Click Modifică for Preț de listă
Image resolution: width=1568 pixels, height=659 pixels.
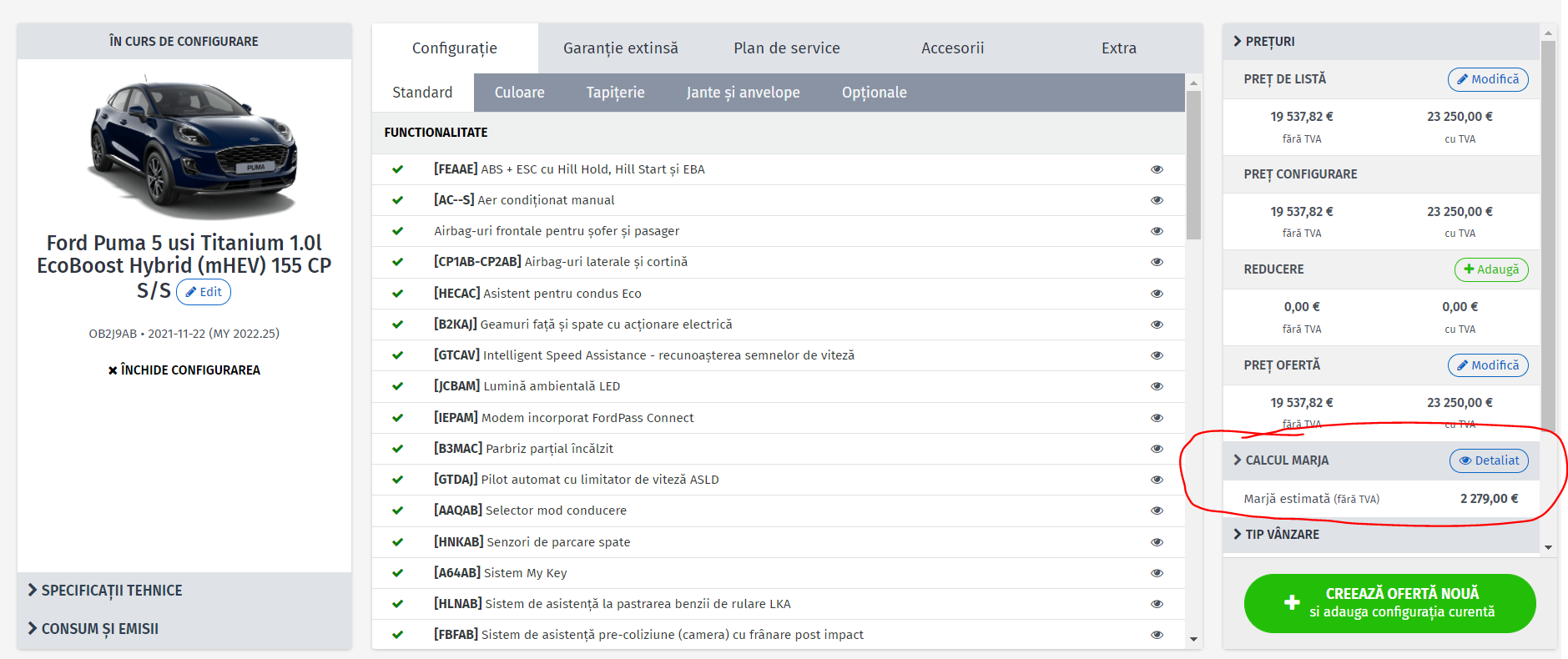1488,79
